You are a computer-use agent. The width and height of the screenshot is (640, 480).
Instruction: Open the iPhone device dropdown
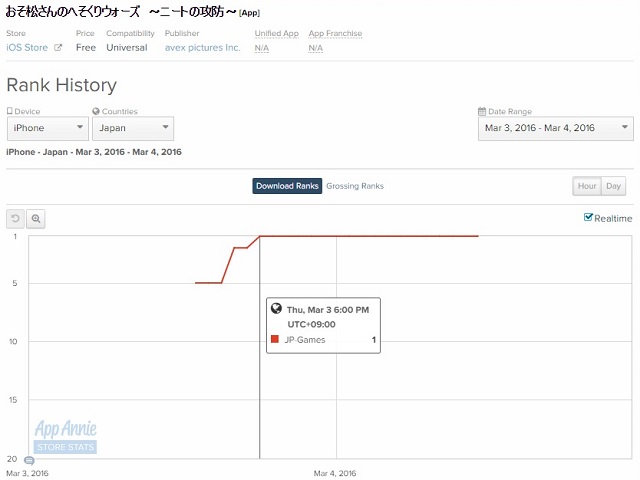point(48,128)
